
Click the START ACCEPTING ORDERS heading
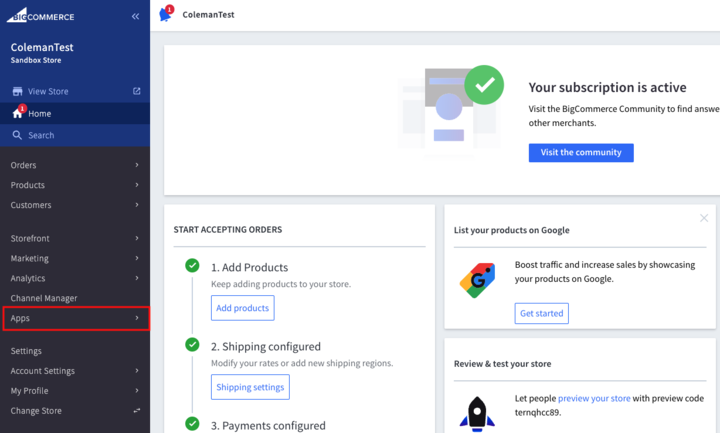pyautogui.click(x=228, y=230)
